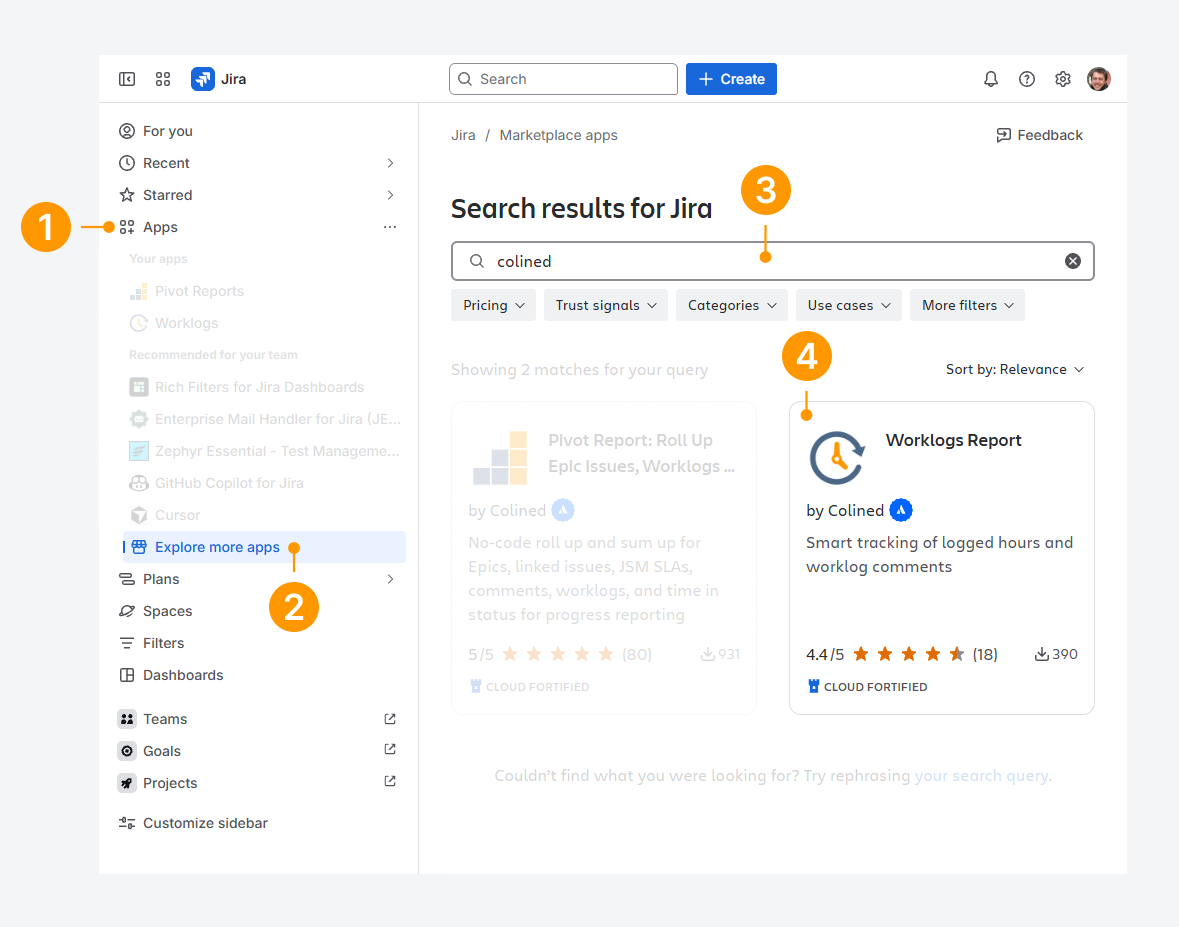The width and height of the screenshot is (1179, 927).
Task: Click the Cloud Fortified badge on Worklogs Report
Action: click(x=867, y=686)
